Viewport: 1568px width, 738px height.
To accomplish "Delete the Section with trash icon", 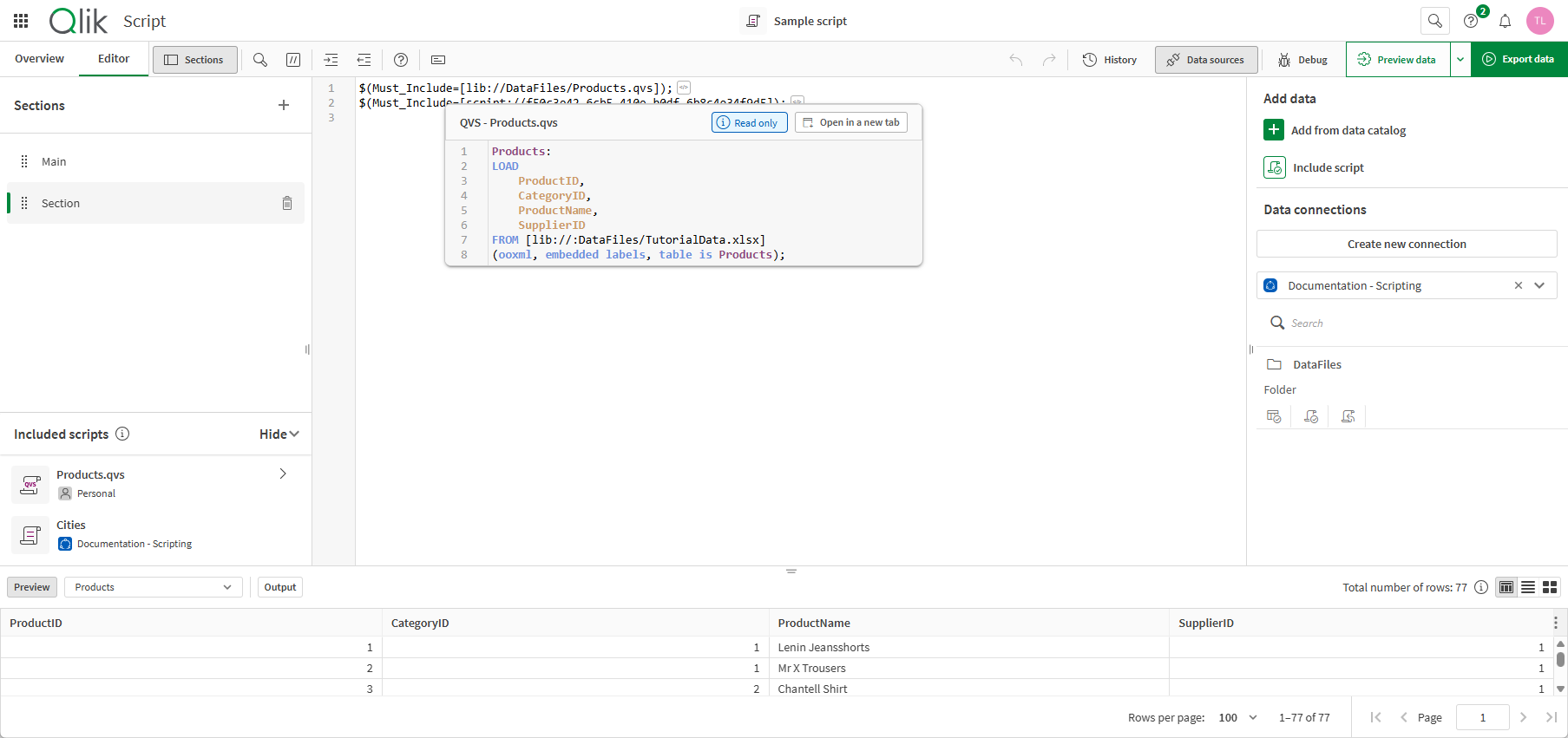I will pos(287,203).
